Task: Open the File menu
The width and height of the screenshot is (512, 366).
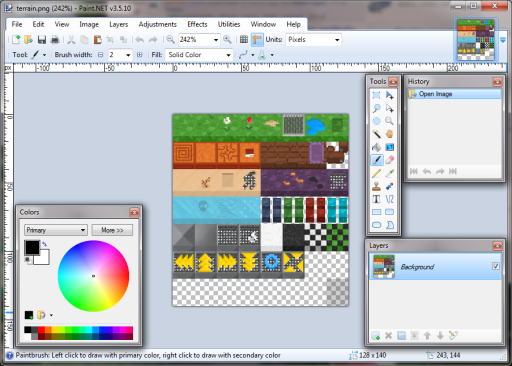Action: click(x=17, y=24)
